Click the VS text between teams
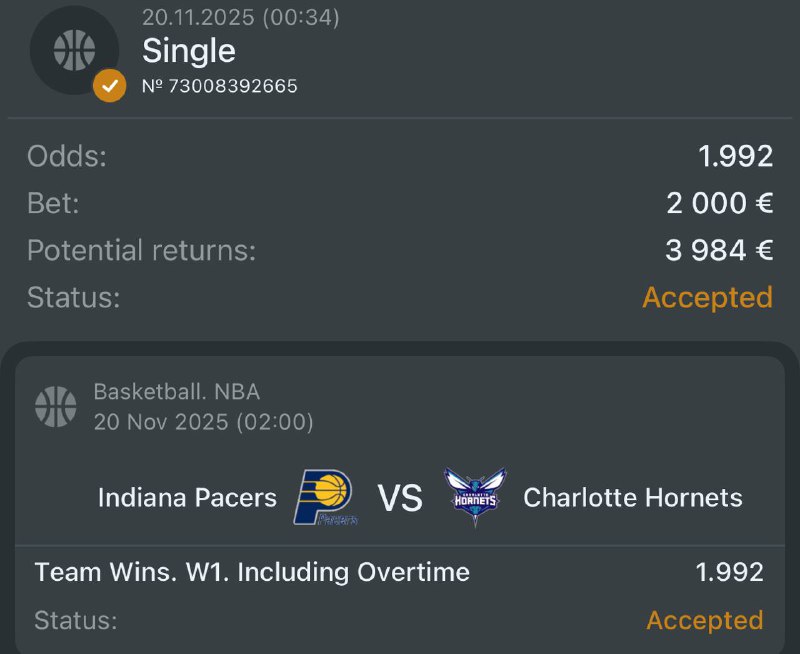 (x=400, y=497)
